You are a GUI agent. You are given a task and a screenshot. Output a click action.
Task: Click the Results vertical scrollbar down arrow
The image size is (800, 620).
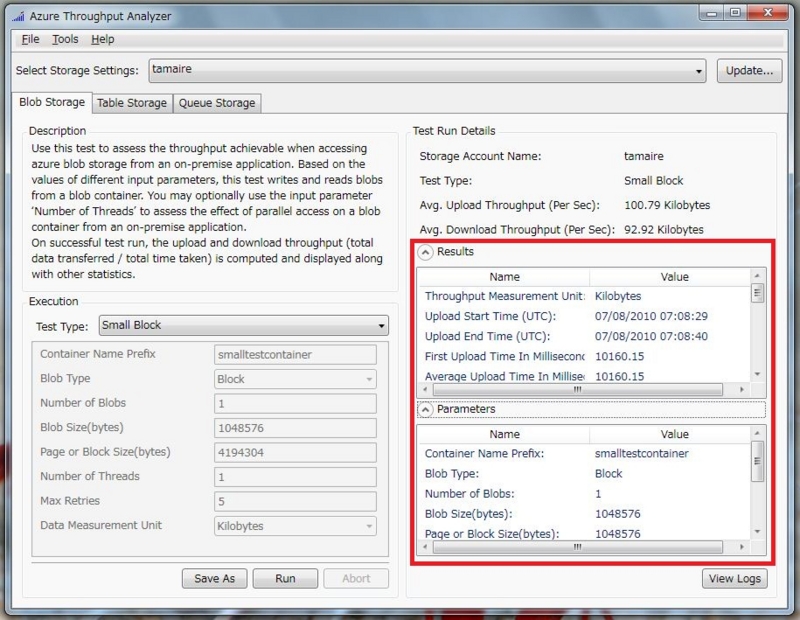[x=757, y=375]
